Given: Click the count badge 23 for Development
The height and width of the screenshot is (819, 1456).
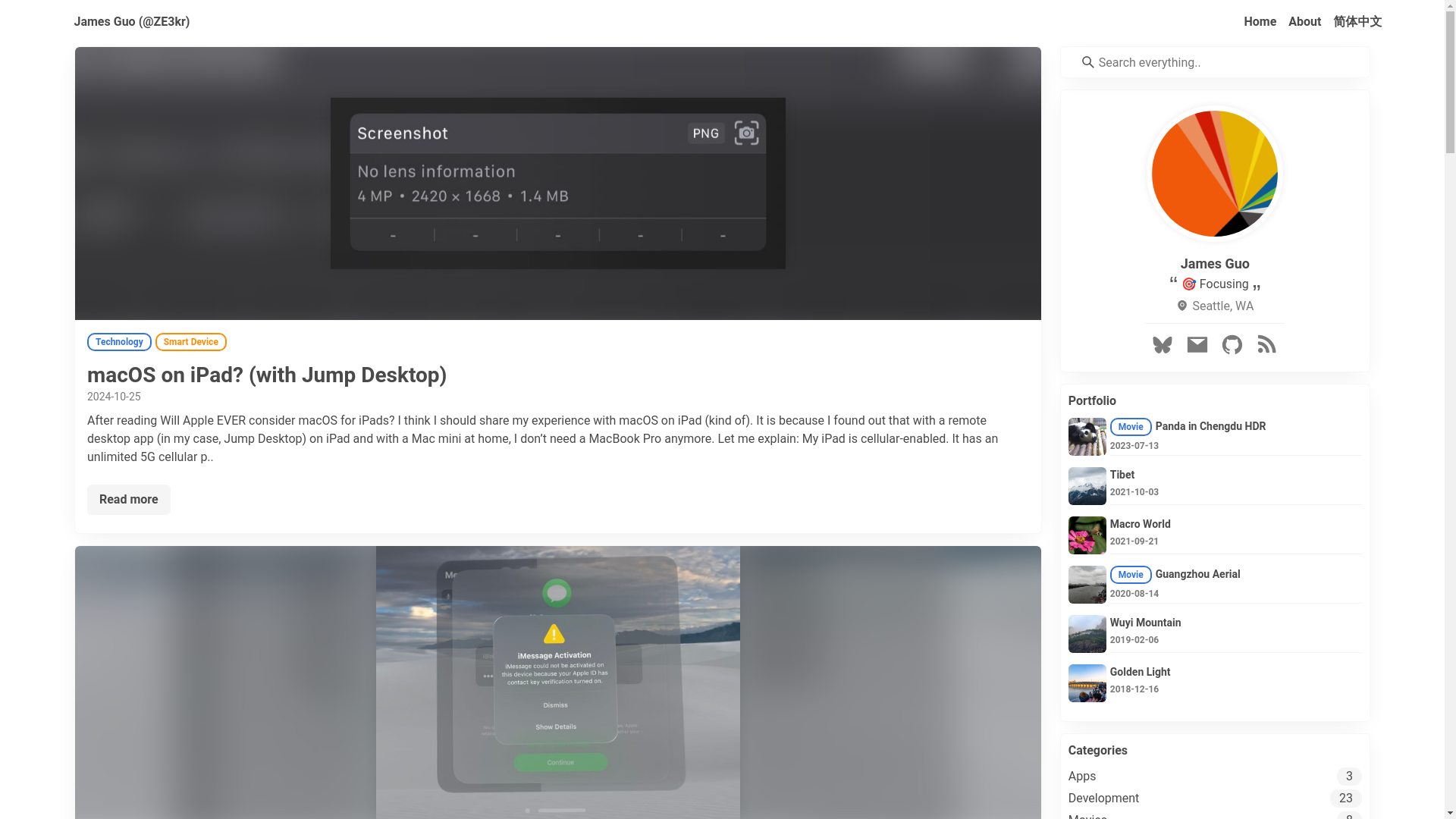Looking at the screenshot, I should tap(1345, 799).
